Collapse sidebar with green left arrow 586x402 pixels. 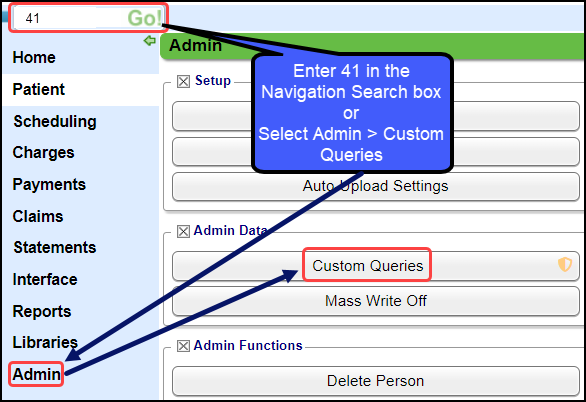click(x=150, y=40)
